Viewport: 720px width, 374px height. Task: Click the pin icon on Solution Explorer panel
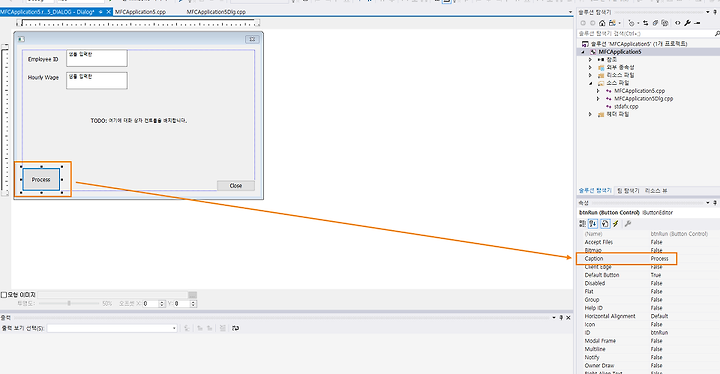coord(715,12)
